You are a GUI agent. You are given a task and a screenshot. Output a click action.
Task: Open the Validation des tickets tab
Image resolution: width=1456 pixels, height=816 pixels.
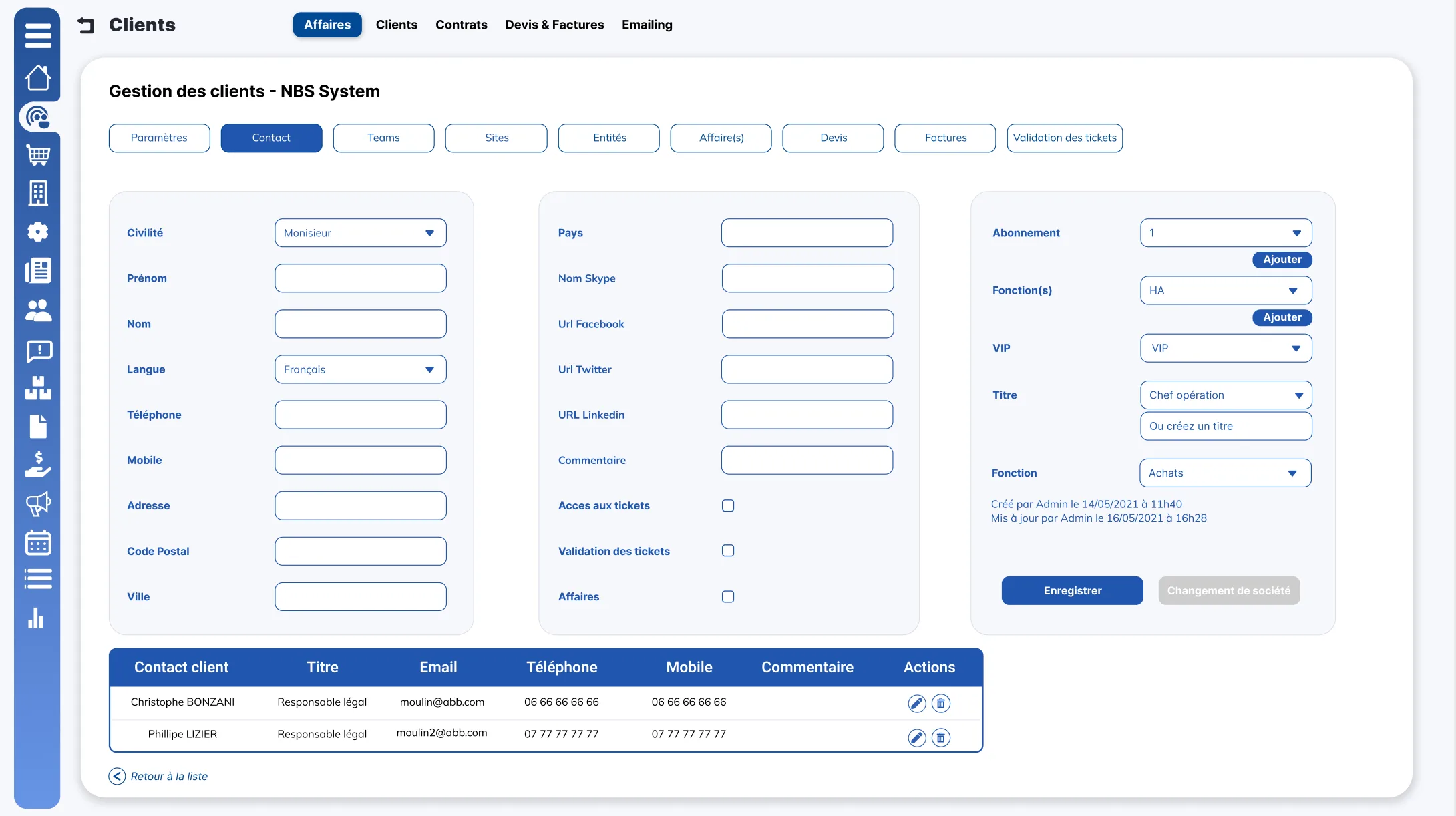click(1065, 138)
